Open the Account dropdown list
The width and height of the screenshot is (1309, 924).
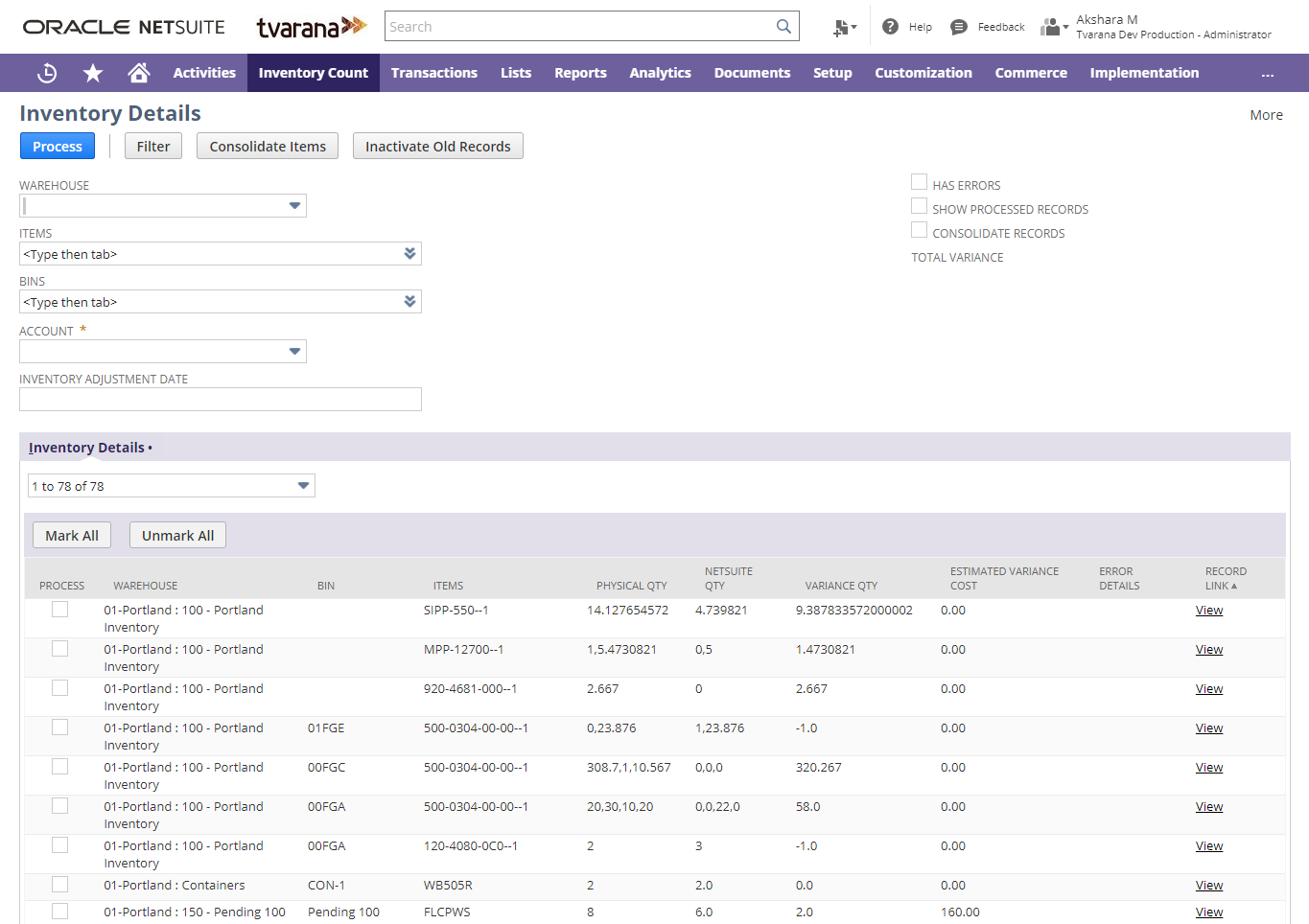pos(294,352)
